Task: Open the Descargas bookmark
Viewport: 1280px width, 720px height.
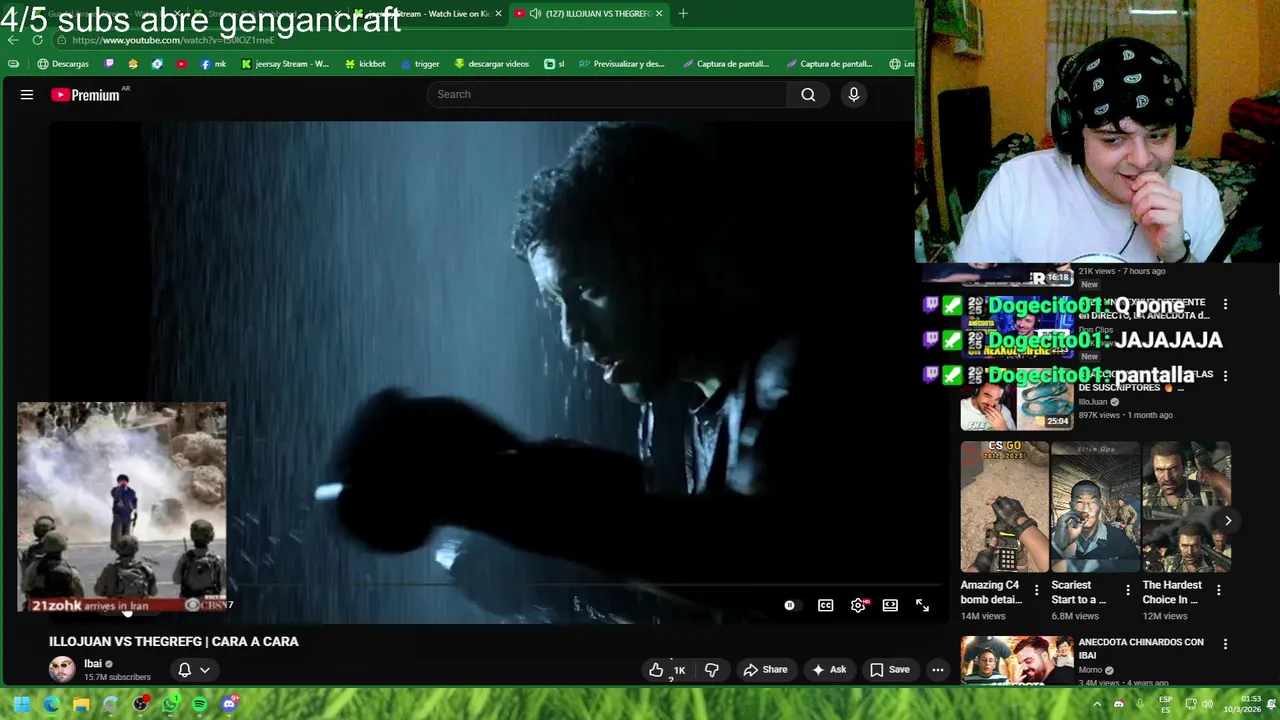Action: (63, 64)
